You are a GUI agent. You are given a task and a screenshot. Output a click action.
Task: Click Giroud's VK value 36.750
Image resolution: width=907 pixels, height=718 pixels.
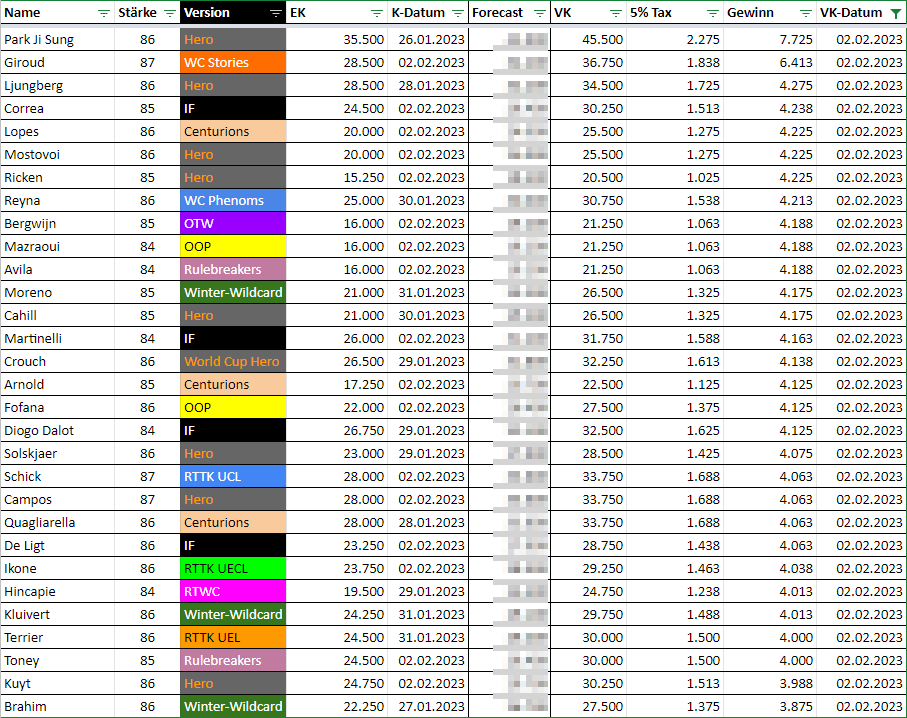click(x=602, y=62)
